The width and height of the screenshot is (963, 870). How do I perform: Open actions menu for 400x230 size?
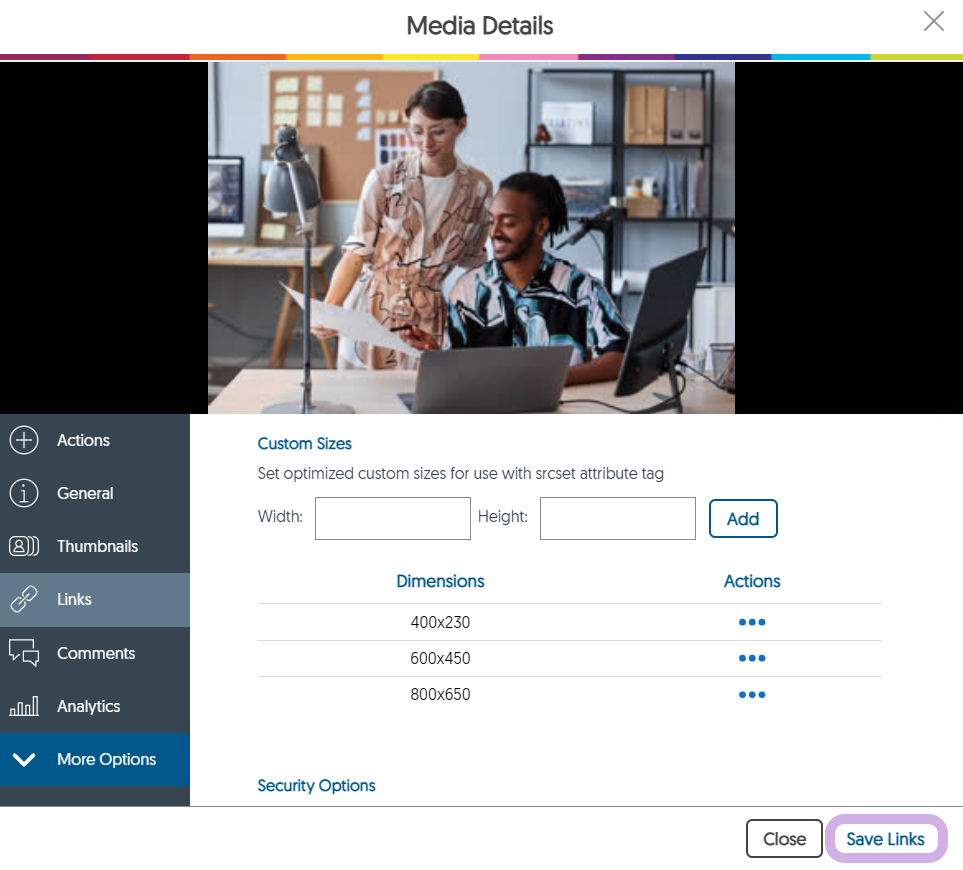tap(752, 622)
